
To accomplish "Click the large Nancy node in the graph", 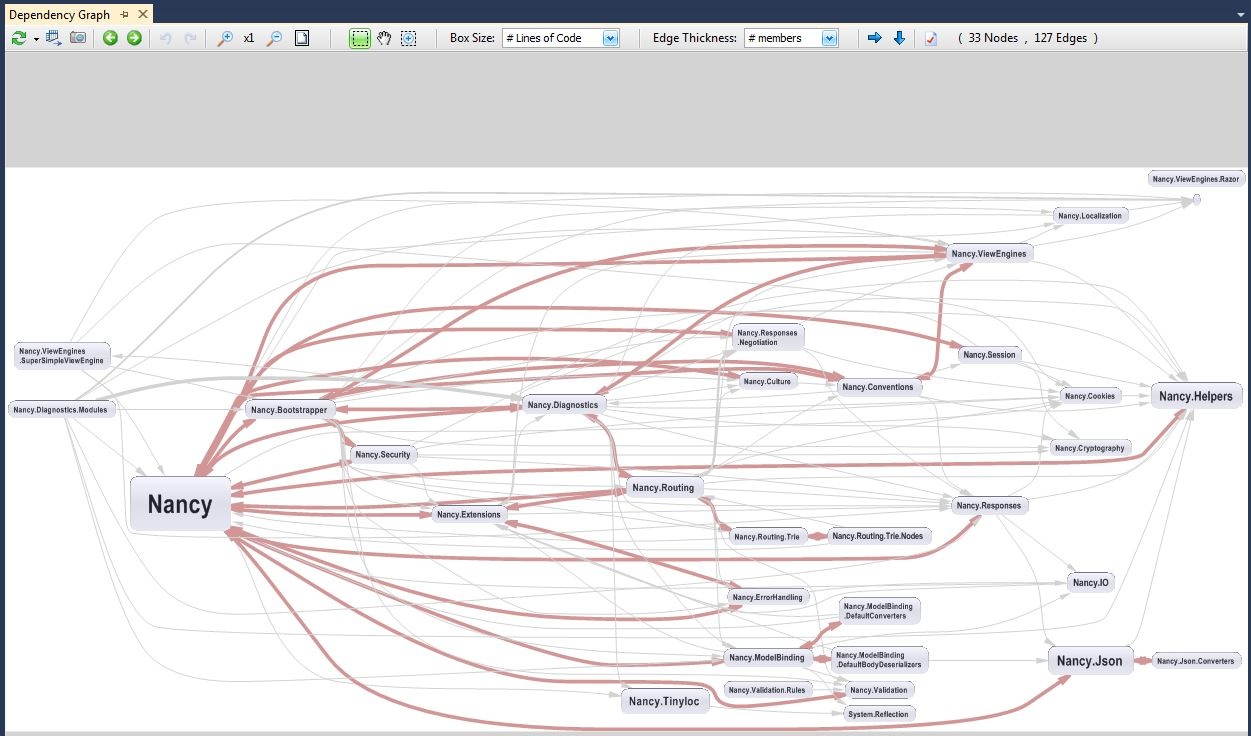I will click(x=179, y=504).
